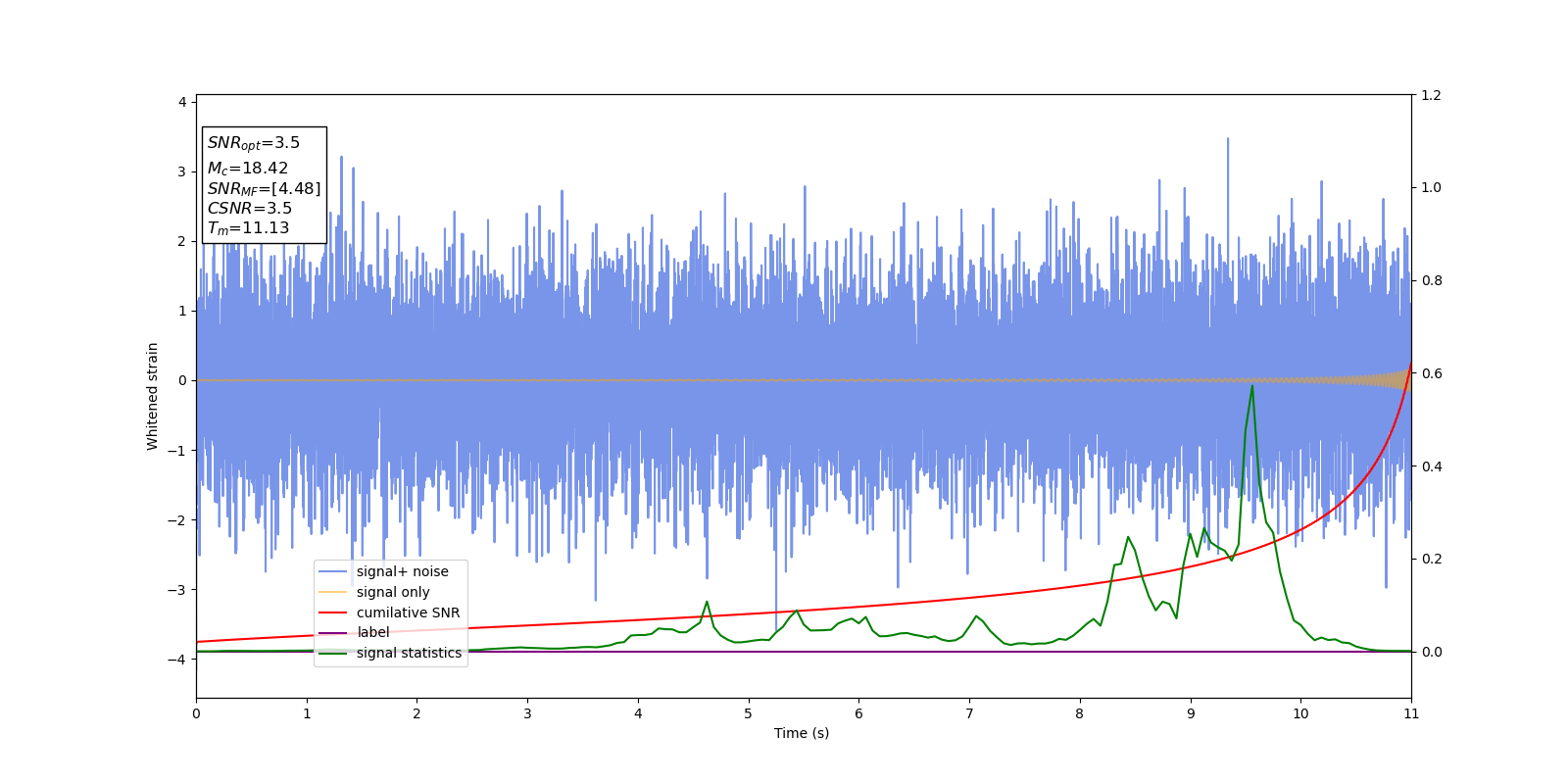Click the left axis tick label −4

tap(176, 660)
